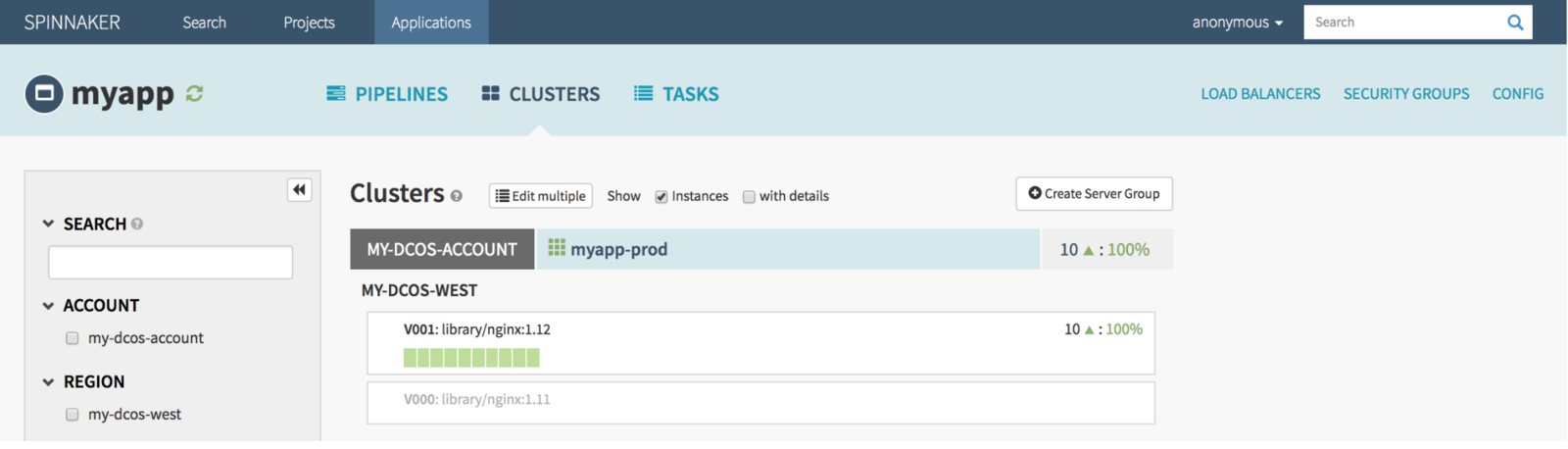The height and width of the screenshot is (449, 1568).
Task: Select the V000 library/nginx:1.11 server group
Action: coord(760,403)
